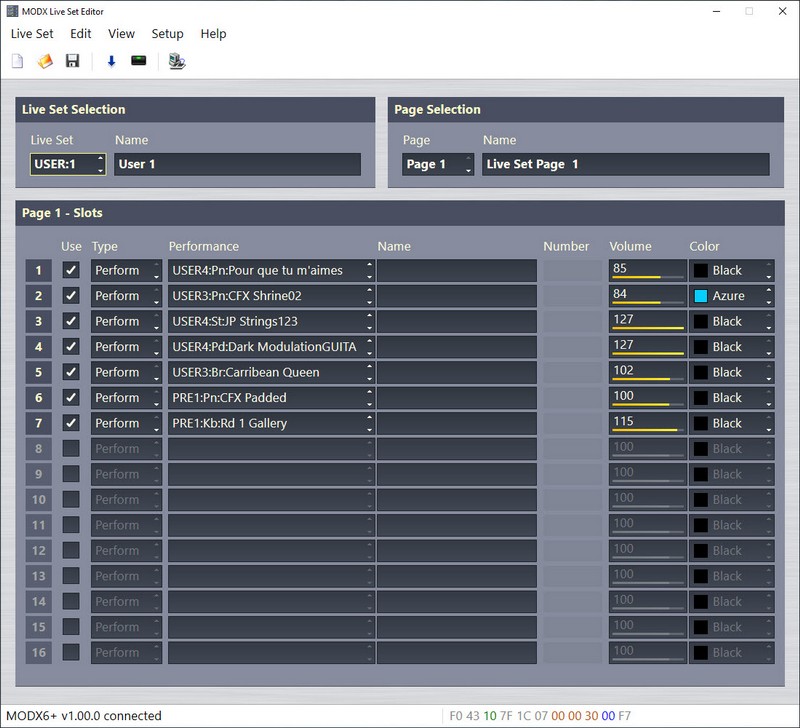The image size is (800, 728).
Task: Click the computer setup toolbar icon
Action: [x=177, y=62]
